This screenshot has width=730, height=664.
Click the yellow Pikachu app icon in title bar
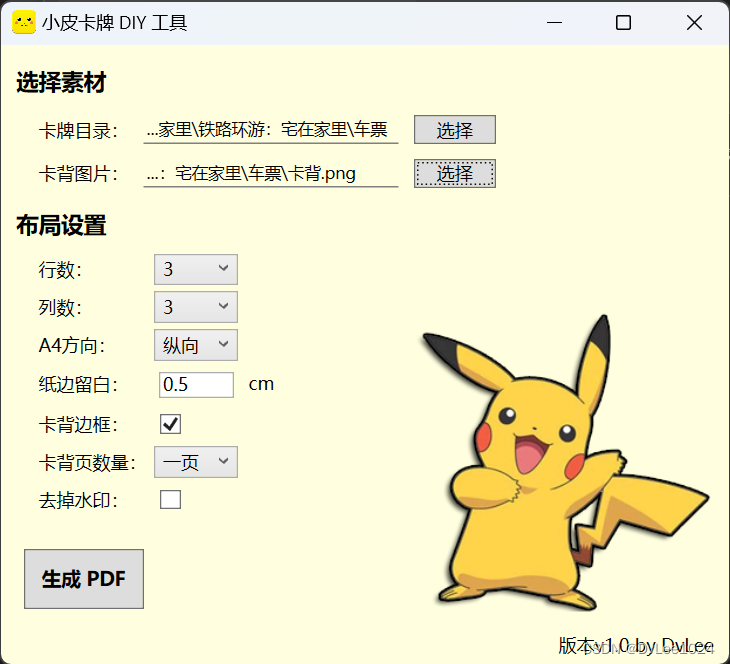pos(24,22)
